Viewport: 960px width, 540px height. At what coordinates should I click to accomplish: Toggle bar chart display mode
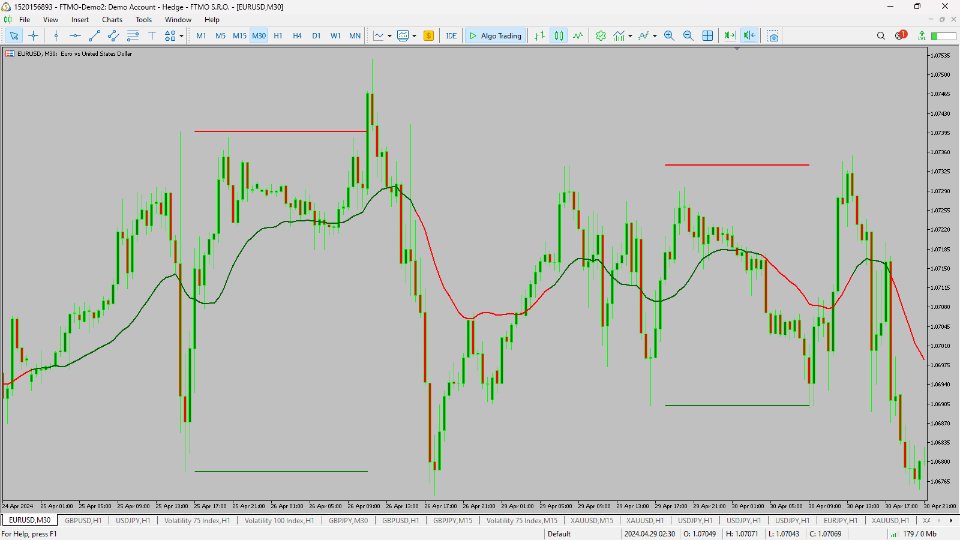click(539, 36)
